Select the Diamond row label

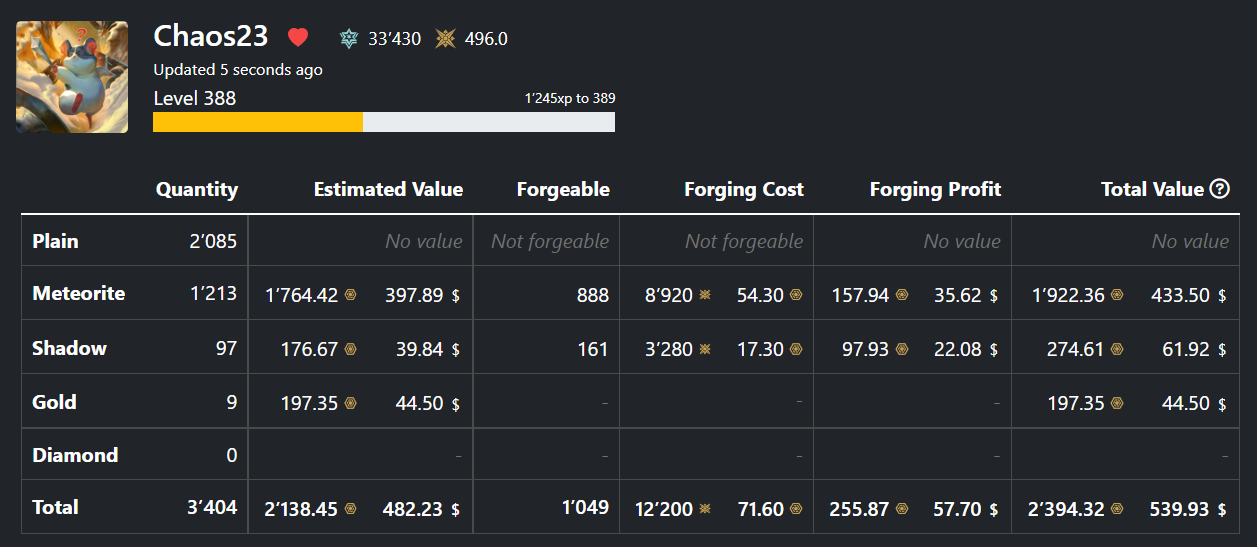[x=75, y=455]
